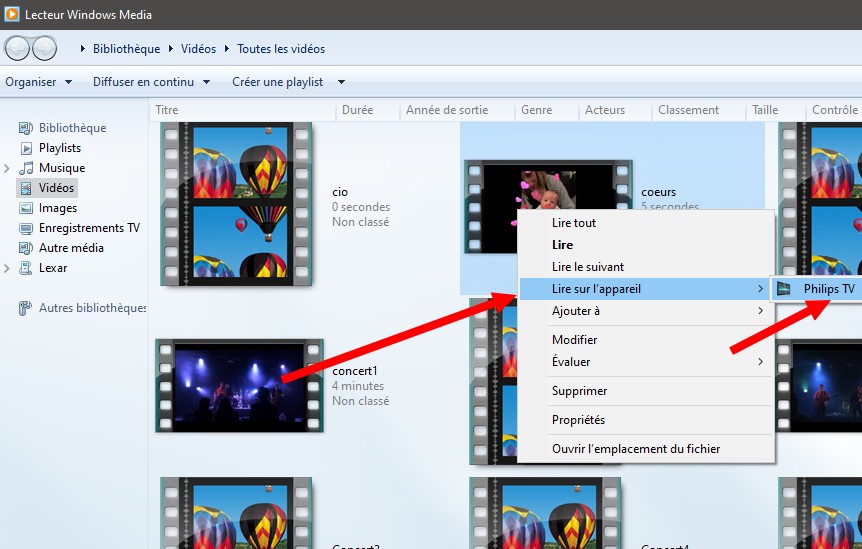Open the Ajouter à submenu
This screenshot has width=862, height=549.
click(646, 311)
